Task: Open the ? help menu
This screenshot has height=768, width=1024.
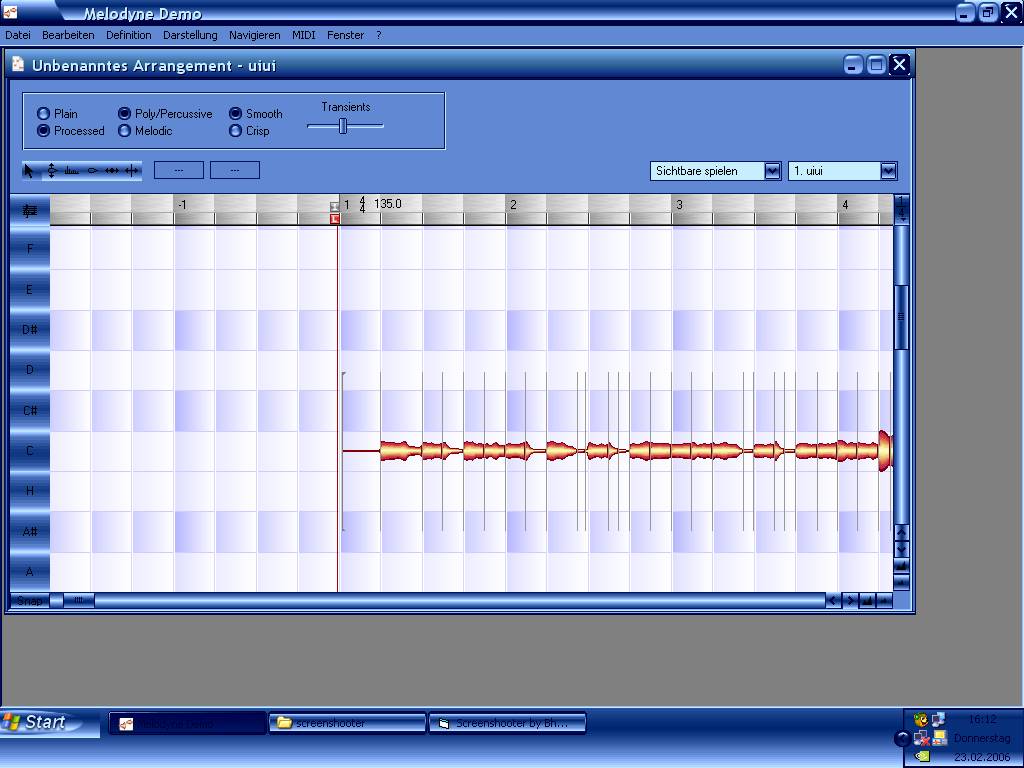Action: [379, 35]
